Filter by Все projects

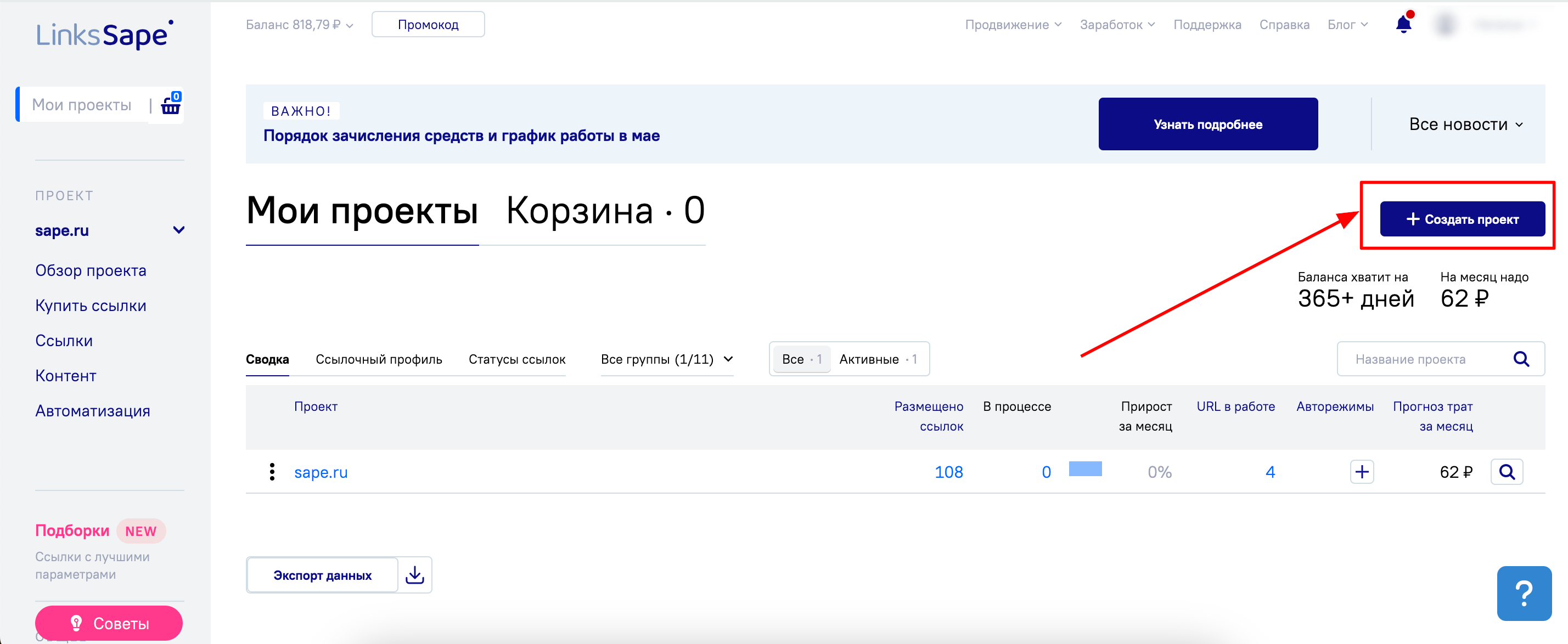[x=801, y=359]
